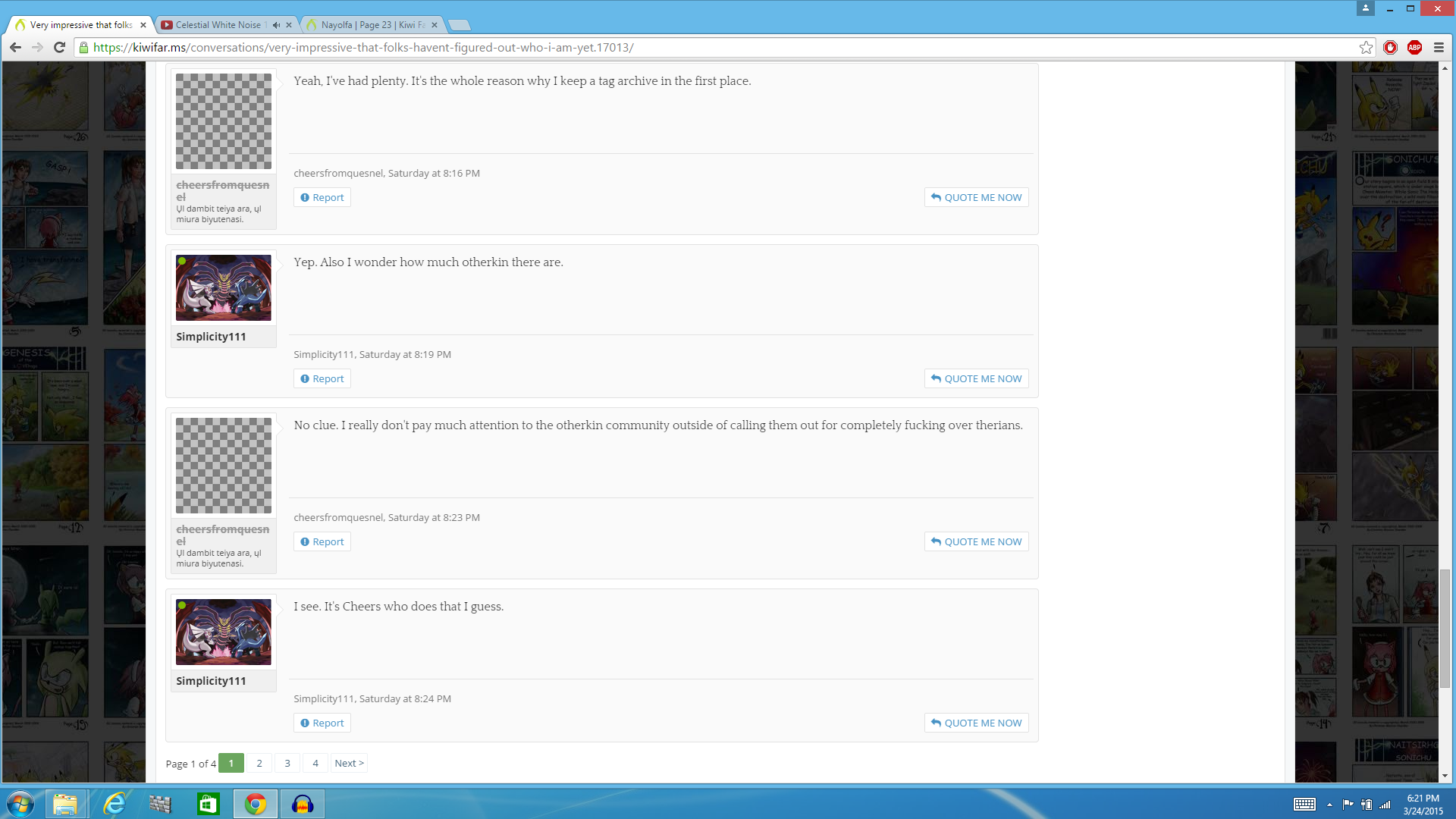This screenshot has width=1456, height=819.
Task: Open Internet Explorer from the taskbar
Action: click(x=115, y=803)
